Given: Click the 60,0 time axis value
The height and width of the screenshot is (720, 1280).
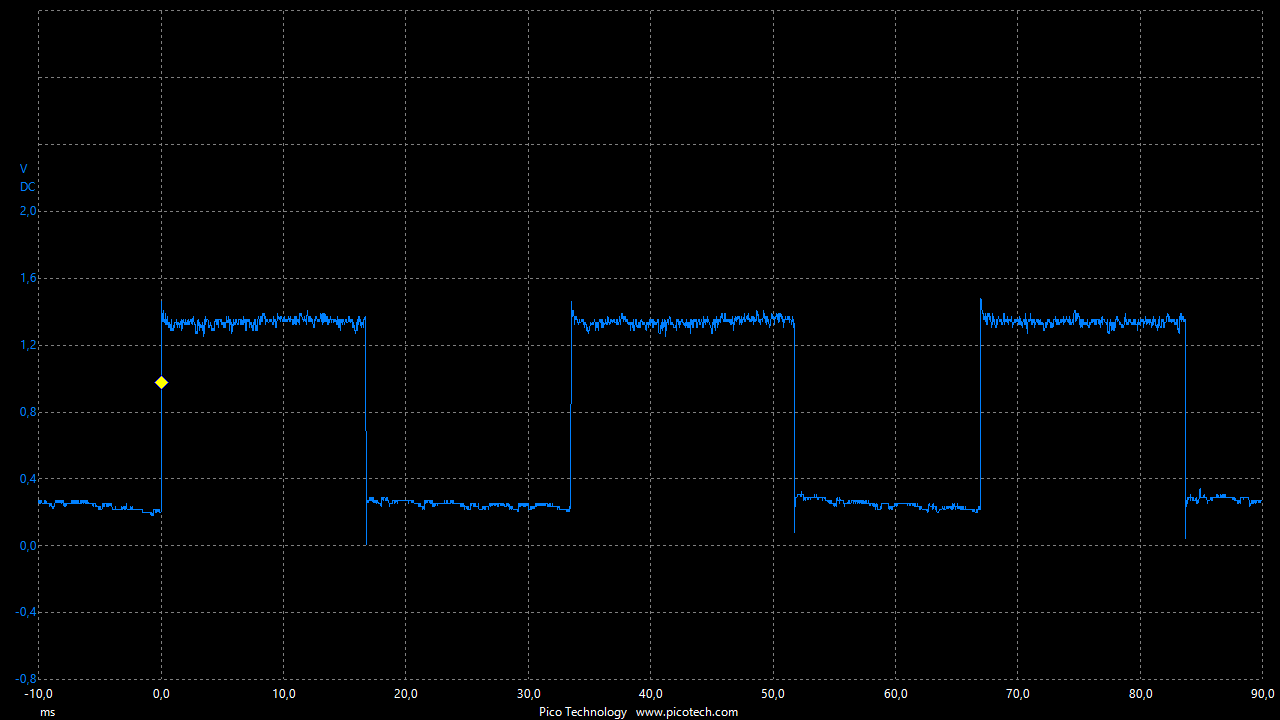Looking at the screenshot, I should tap(896, 694).
